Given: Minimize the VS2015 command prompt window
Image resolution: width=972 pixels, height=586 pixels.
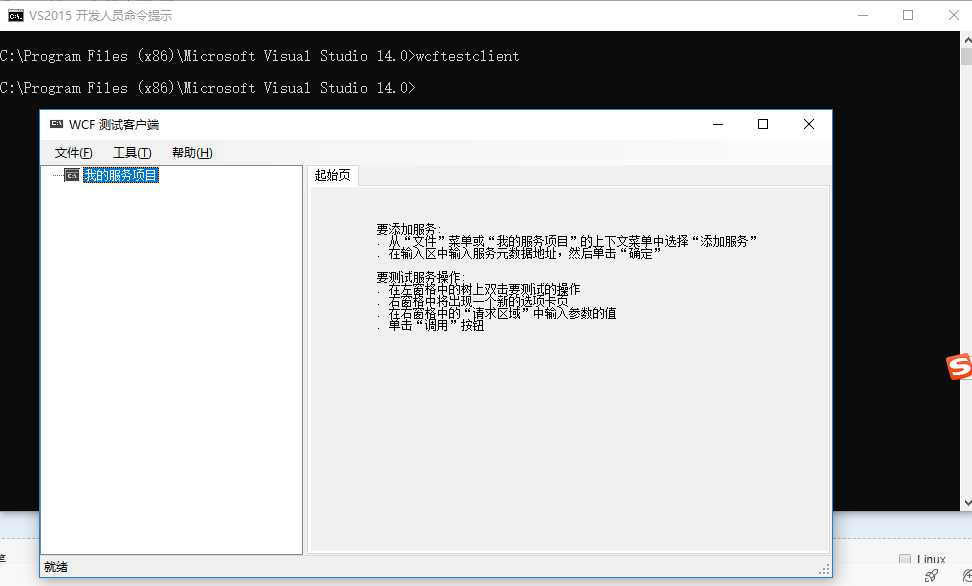Looking at the screenshot, I should pyautogui.click(x=862, y=16).
